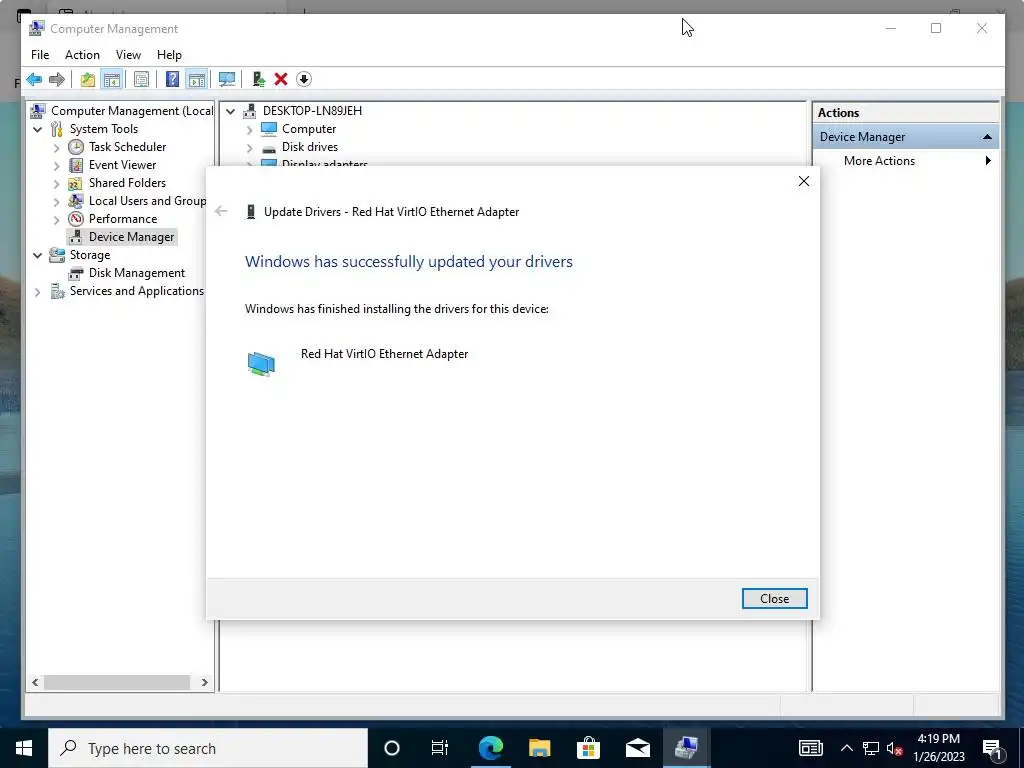
Task: Collapse the Device Manager actions section
Action: click(x=987, y=137)
